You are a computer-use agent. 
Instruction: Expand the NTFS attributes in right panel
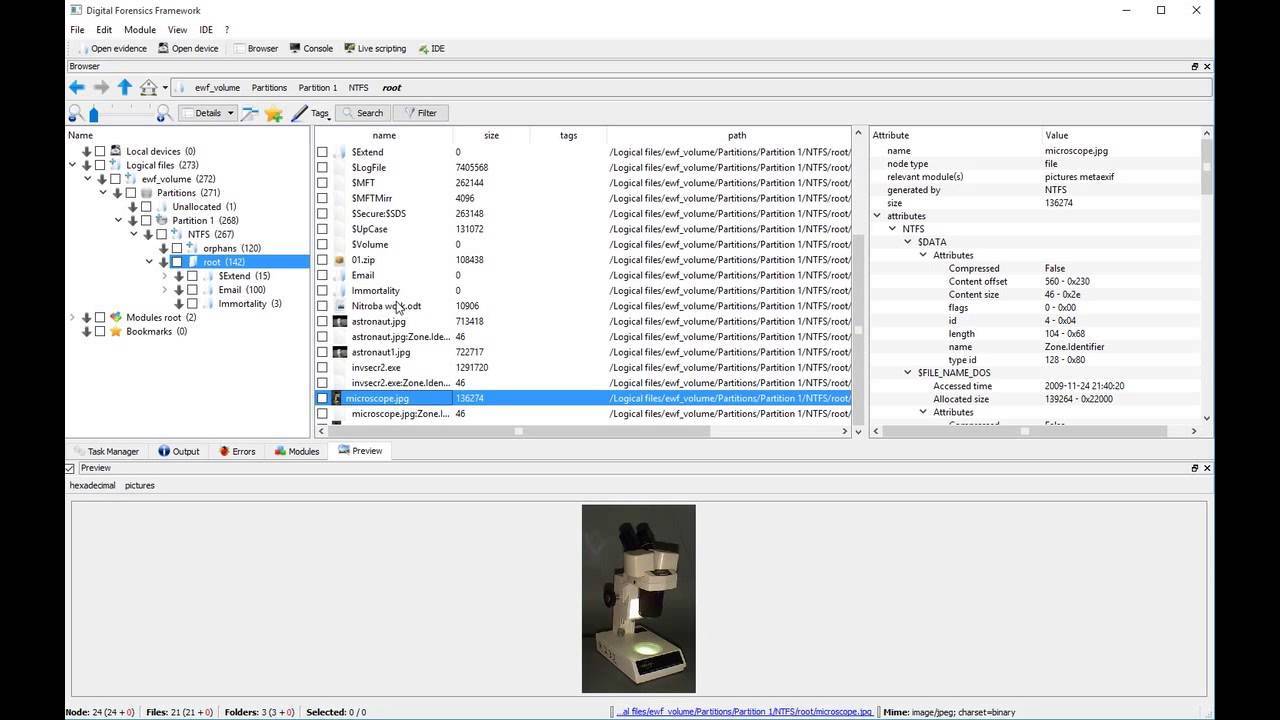tap(893, 228)
